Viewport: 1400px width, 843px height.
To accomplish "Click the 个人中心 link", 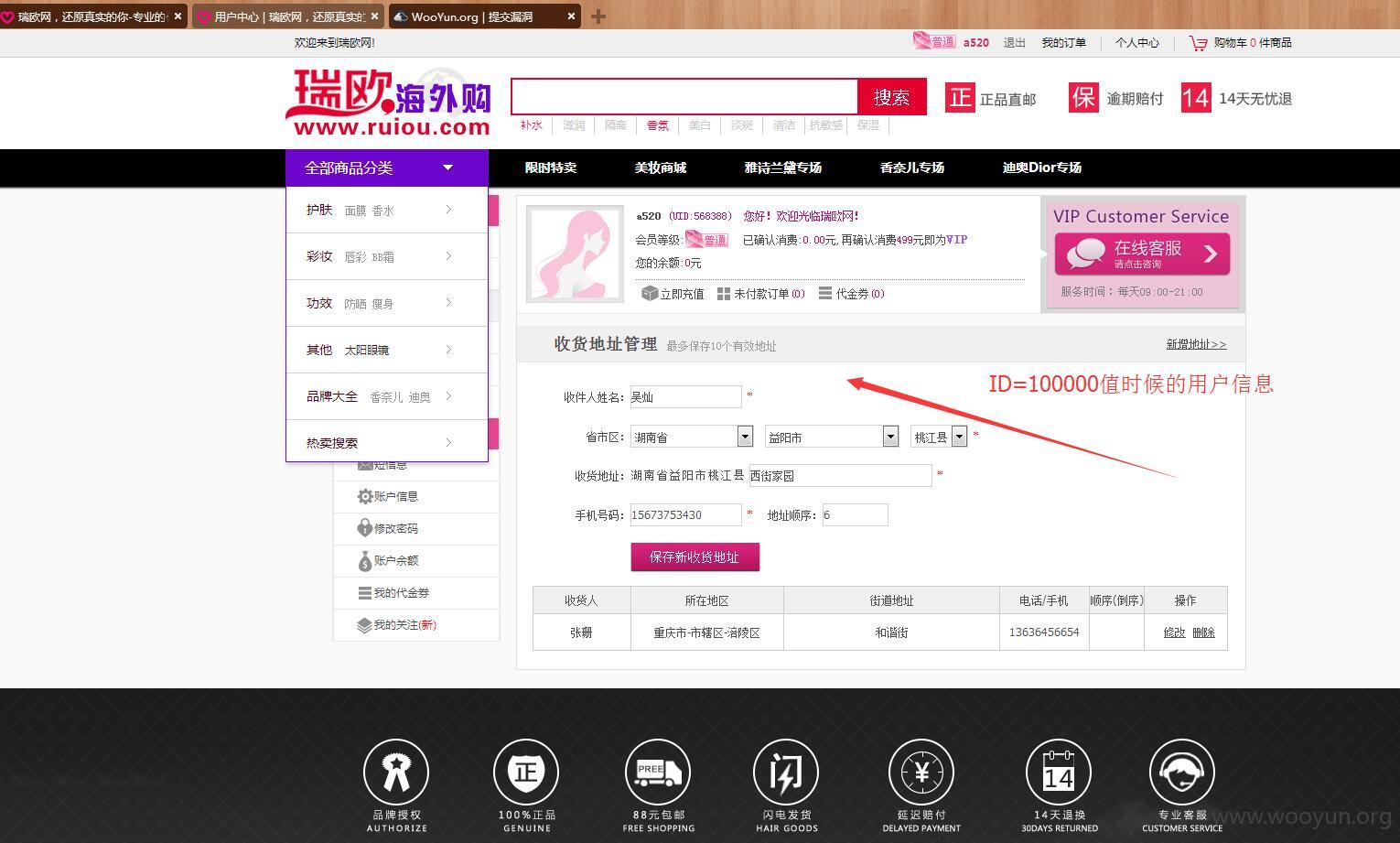I will pyautogui.click(x=1136, y=43).
